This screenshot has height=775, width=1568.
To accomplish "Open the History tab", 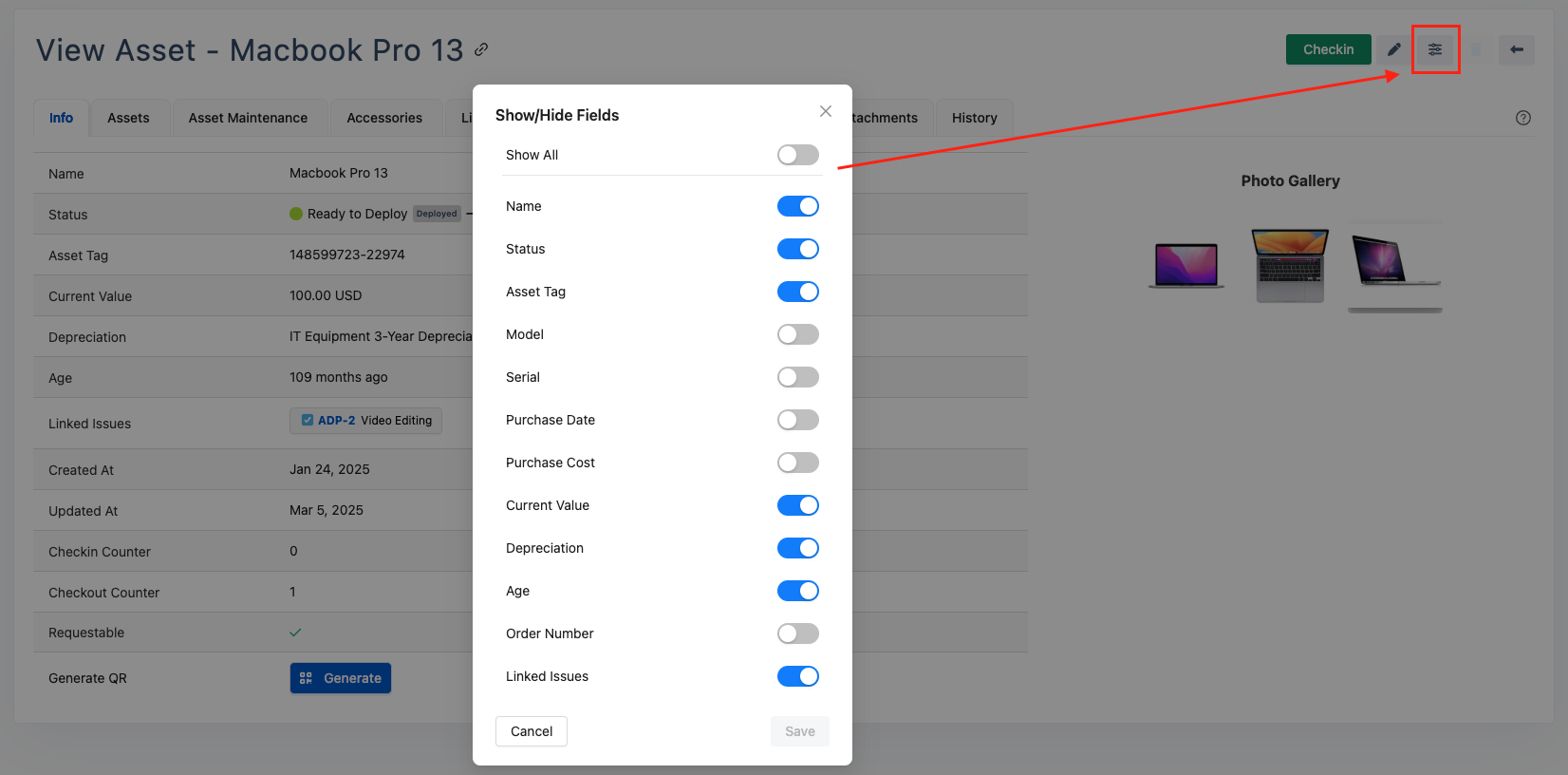I will click(974, 118).
